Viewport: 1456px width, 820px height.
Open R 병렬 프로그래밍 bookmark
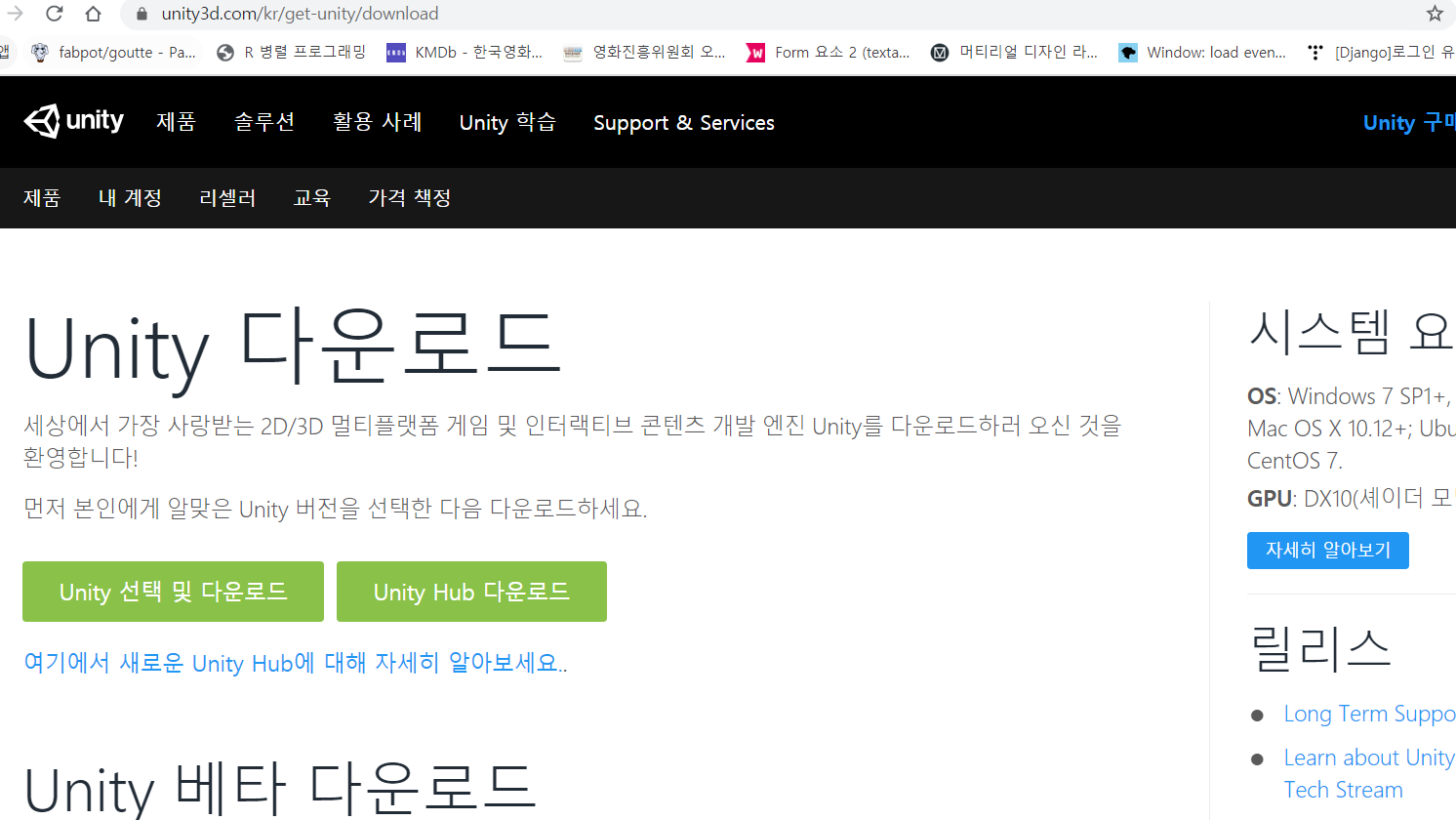pyautogui.click(x=291, y=53)
